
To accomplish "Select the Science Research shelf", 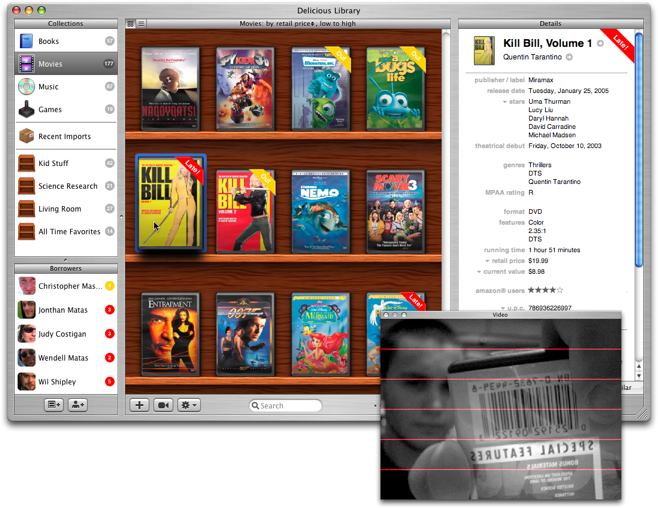I will (66, 186).
